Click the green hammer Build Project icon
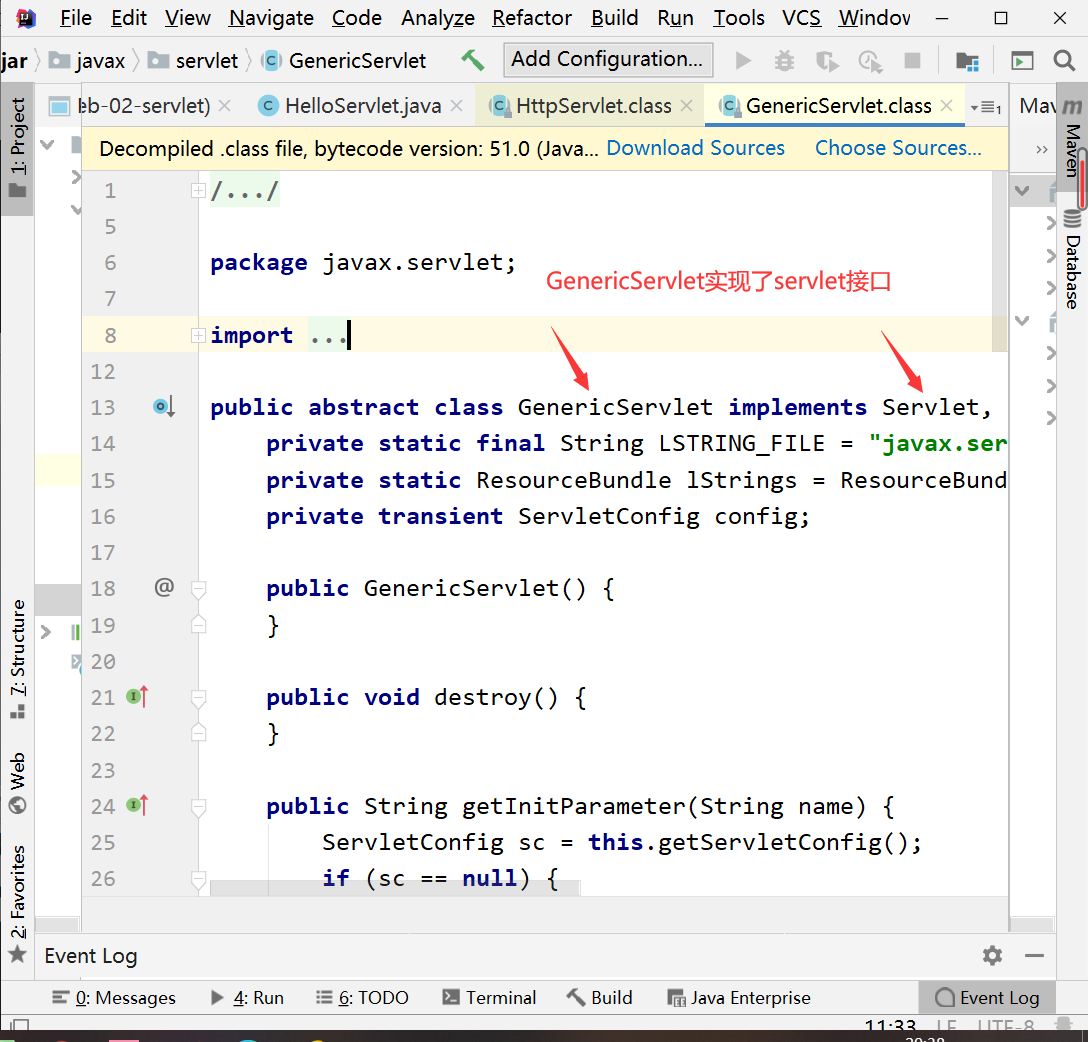Screen dimensions: 1088x1042 coord(473,60)
